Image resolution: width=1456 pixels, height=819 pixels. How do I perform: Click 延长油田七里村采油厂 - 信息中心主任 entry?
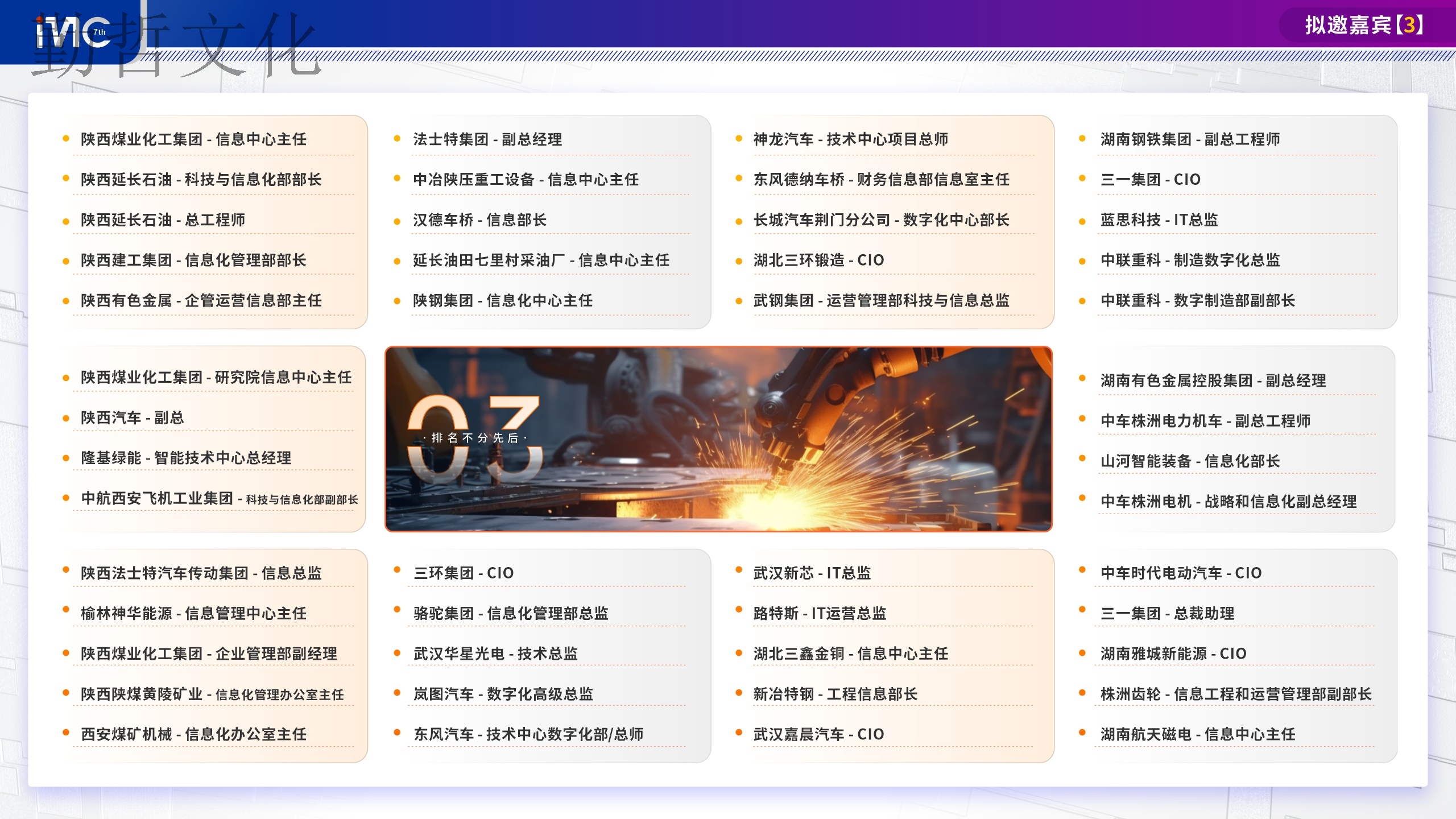[541, 260]
